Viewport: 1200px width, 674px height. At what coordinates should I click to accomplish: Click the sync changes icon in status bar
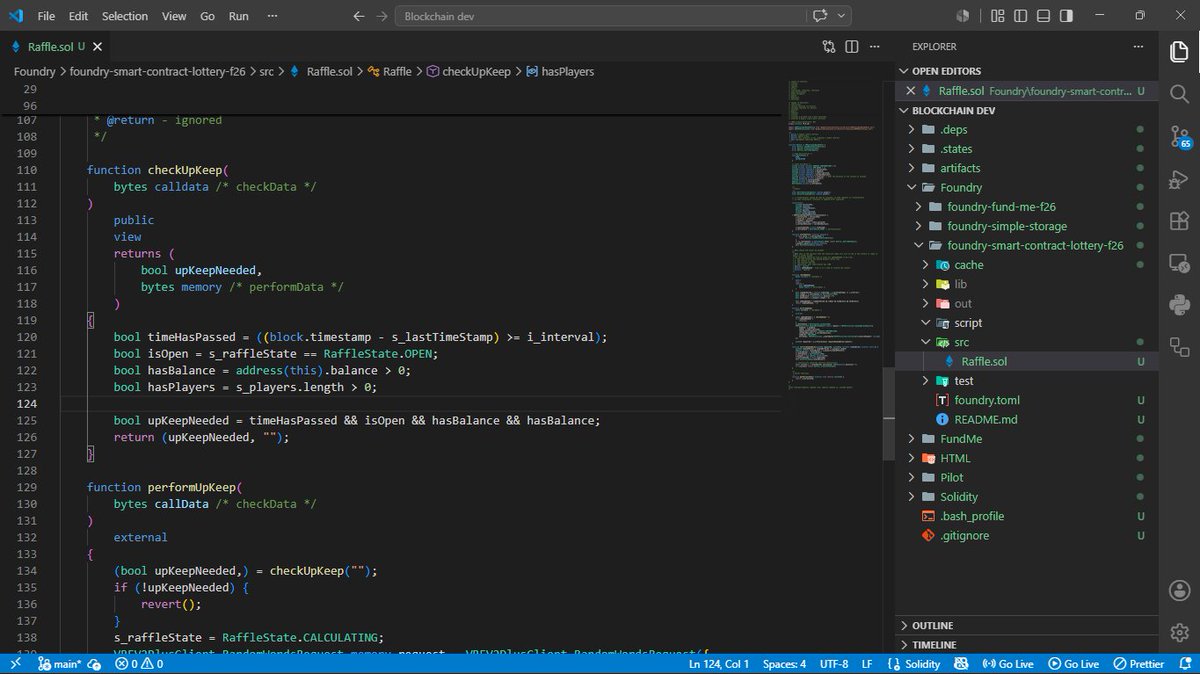tap(95, 664)
